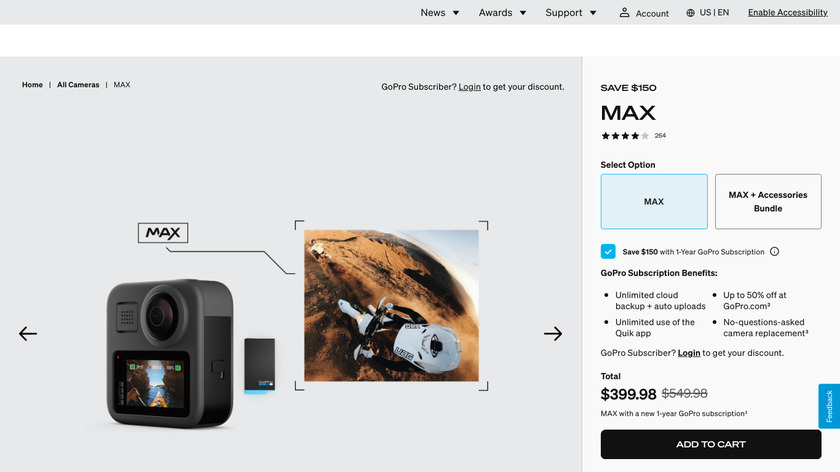Show next product image with right arrow
Screen dimensions: 840x472
pyautogui.click(x=553, y=334)
